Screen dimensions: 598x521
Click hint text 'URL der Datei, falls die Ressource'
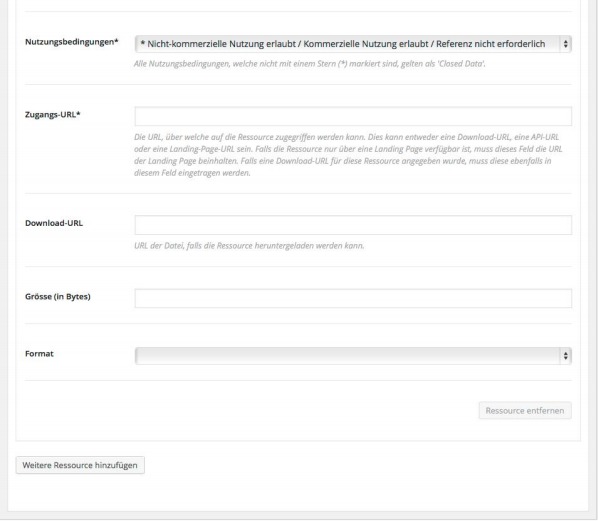click(x=249, y=246)
